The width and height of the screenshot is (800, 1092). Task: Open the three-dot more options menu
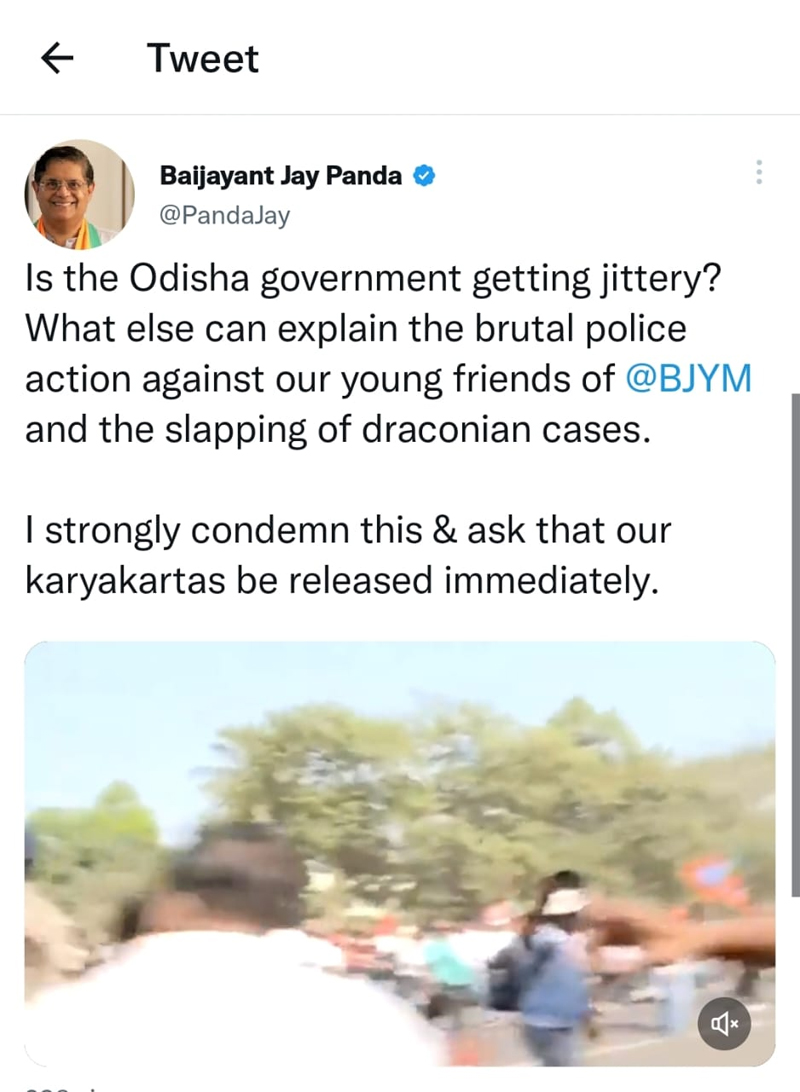point(759,172)
